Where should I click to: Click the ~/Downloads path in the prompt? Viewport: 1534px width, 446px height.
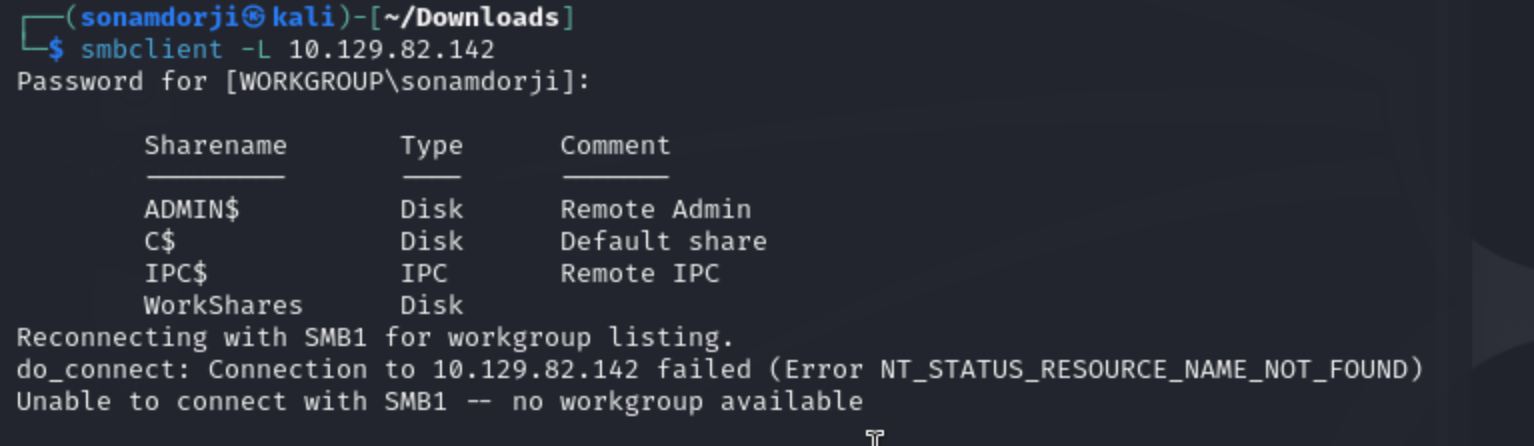coord(487,18)
